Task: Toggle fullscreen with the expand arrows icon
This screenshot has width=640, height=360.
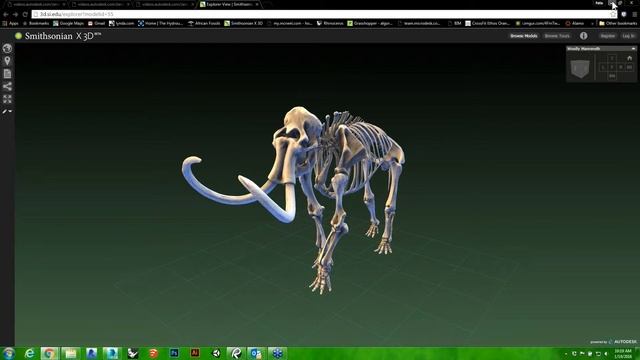Action: point(7,99)
